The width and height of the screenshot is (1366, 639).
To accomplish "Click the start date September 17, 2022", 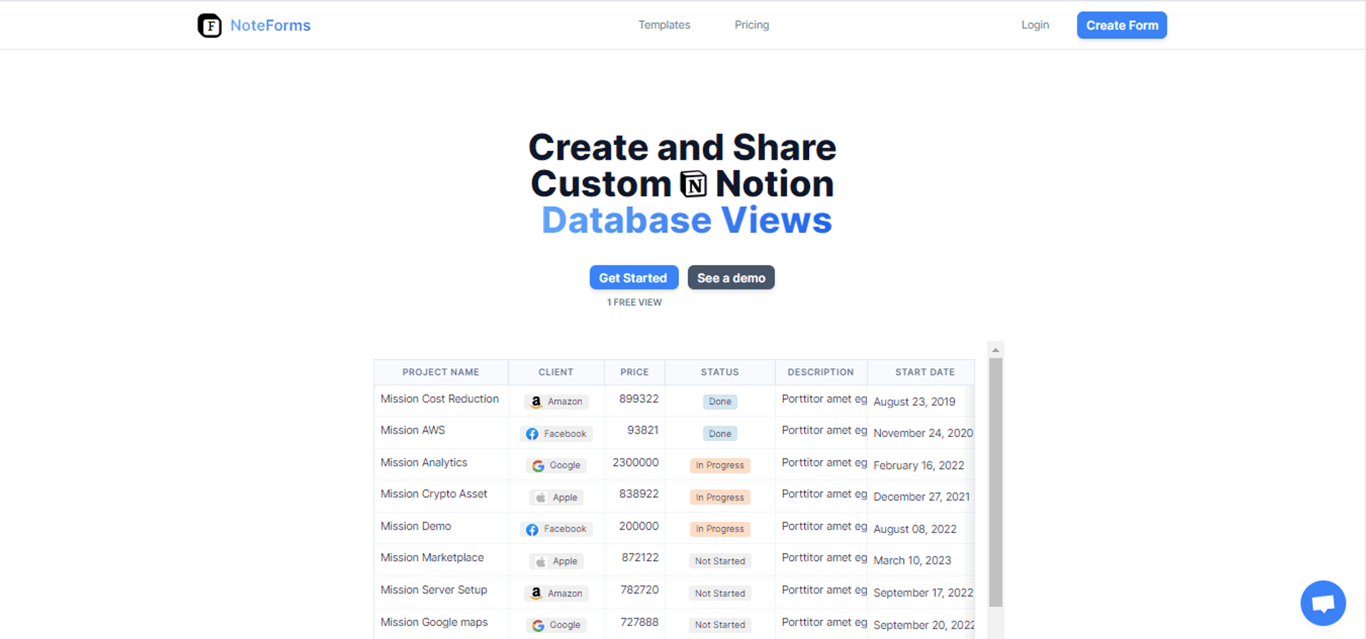I will [923, 593].
